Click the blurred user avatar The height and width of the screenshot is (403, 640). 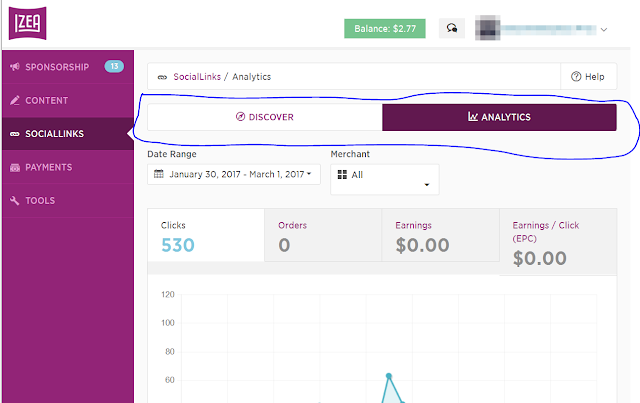point(488,28)
